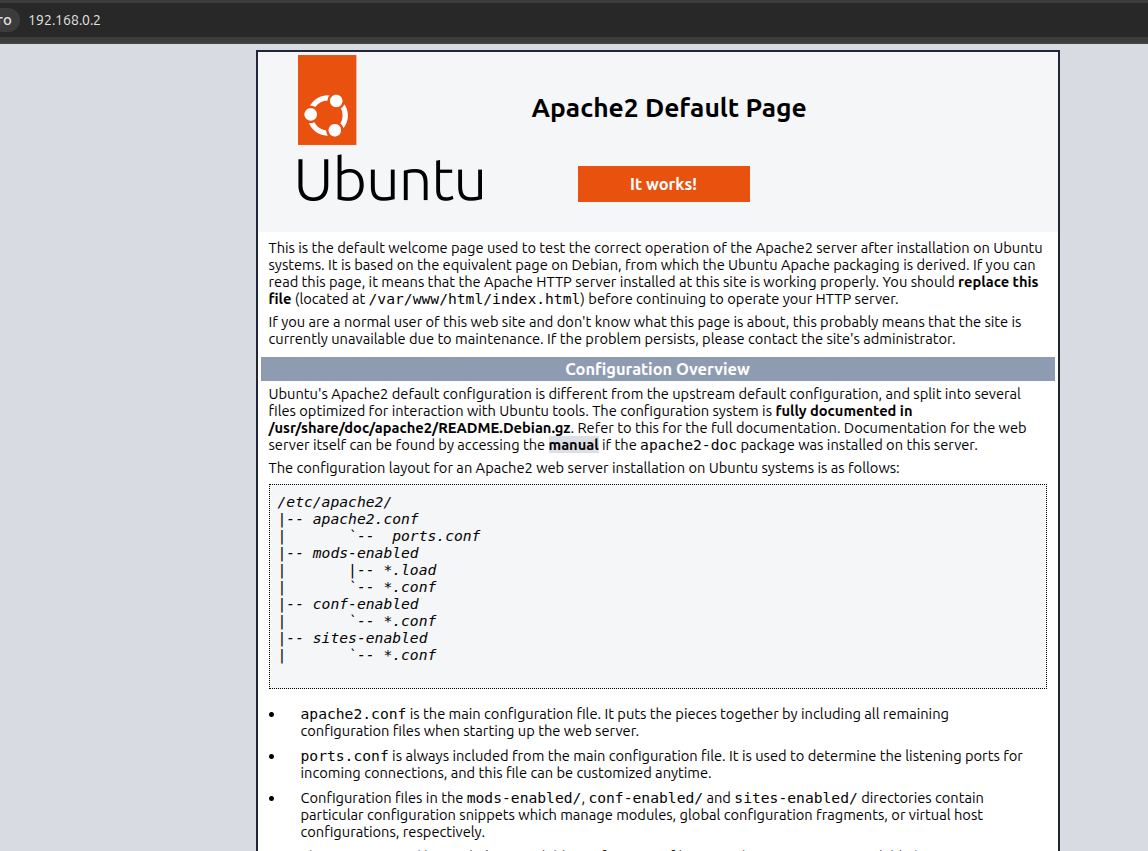The width and height of the screenshot is (1148, 851).
Task: Click the bold README.Debian.gz path text
Action: click(x=419, y=428)
